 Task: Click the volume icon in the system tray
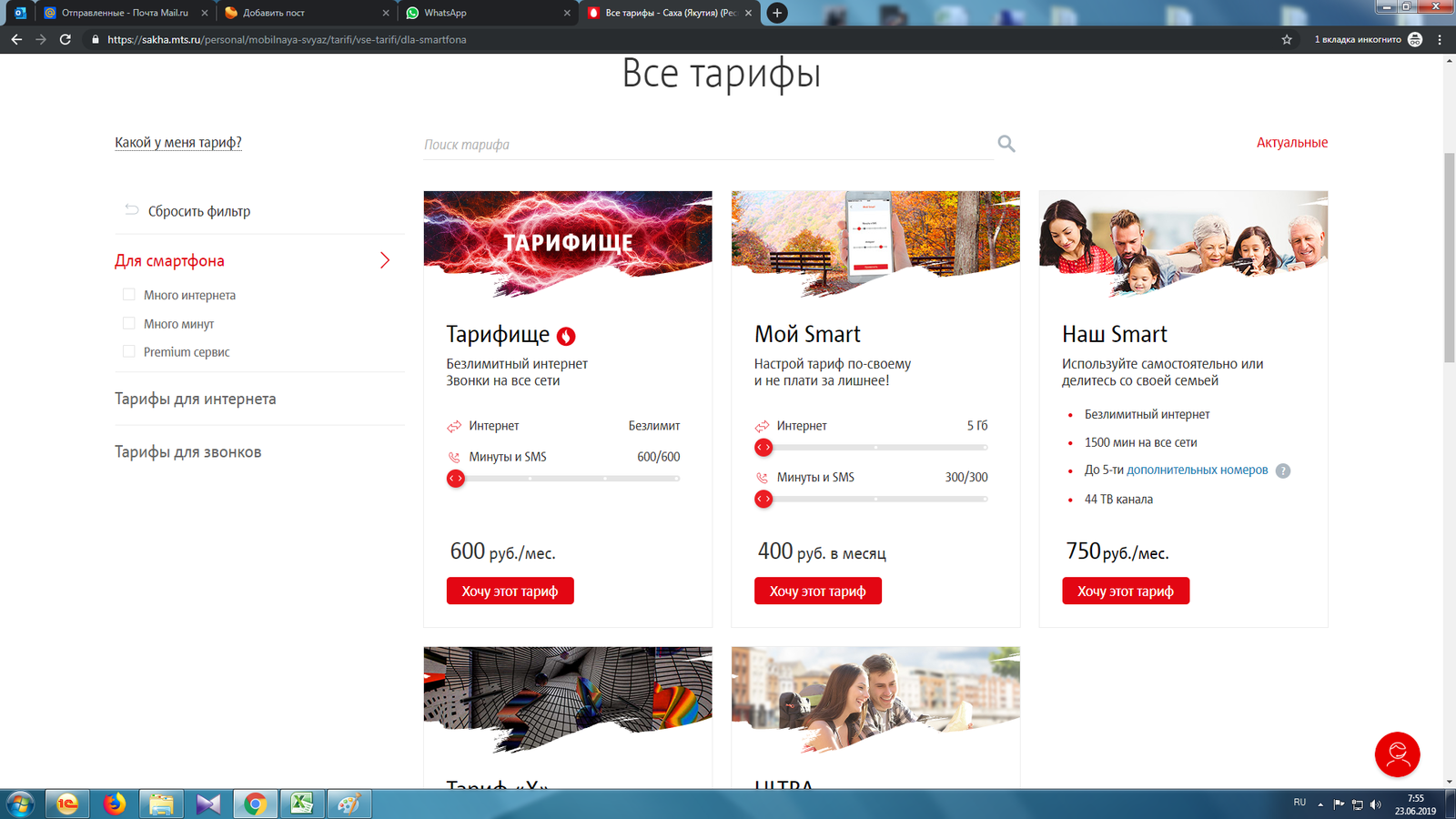coord(1375,804)
